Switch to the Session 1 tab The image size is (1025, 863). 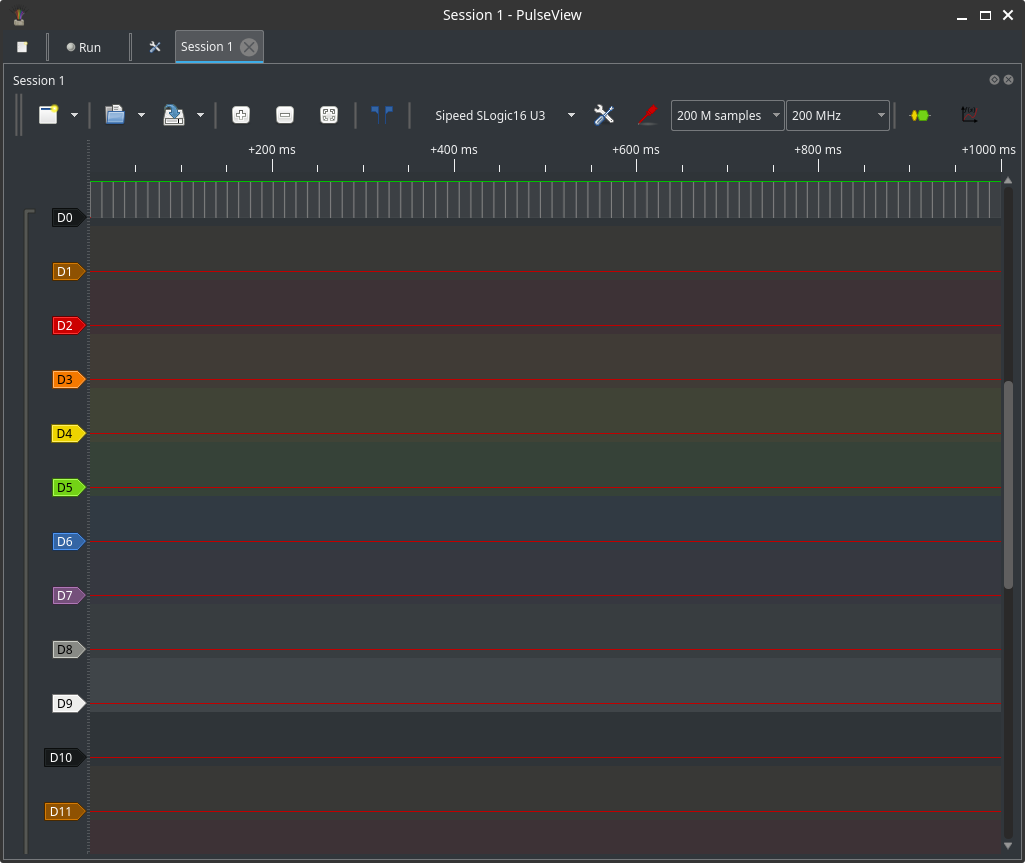207,47
